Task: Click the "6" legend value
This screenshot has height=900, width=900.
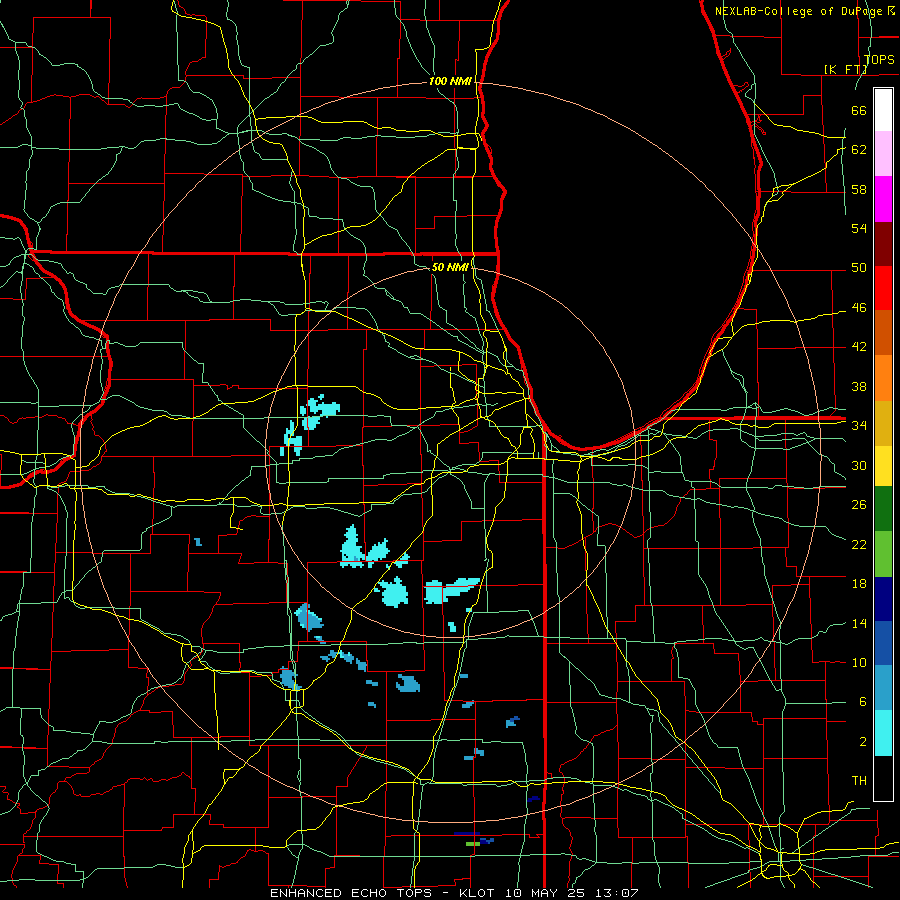Action: [x=862, y=702]
